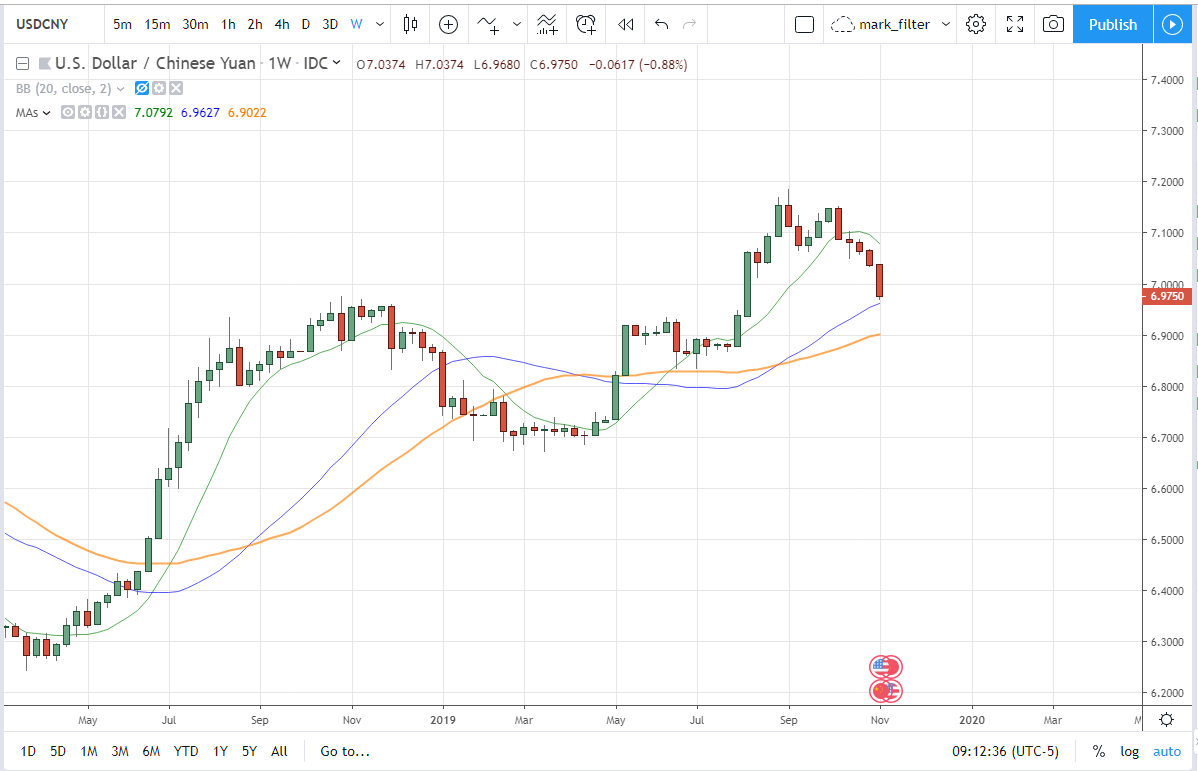Open the candlestick chart style selector
This screenshot has width=1198, height=771.
point(410,24)
